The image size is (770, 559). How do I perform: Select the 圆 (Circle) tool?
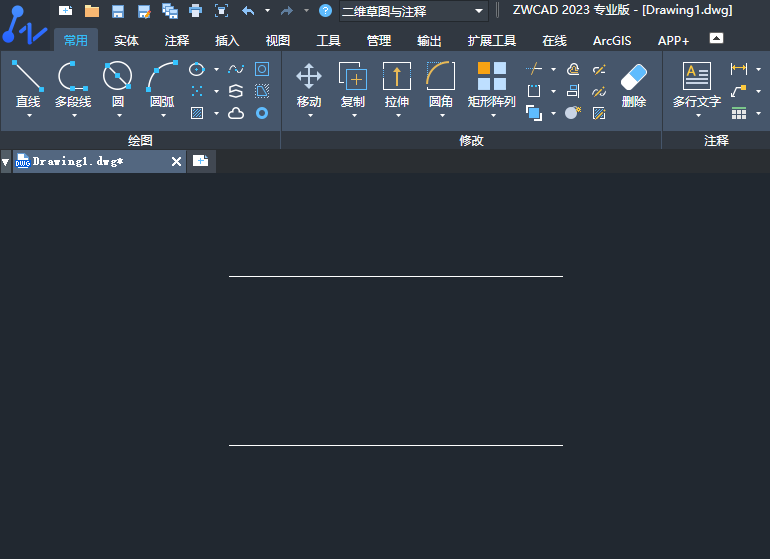click(x=118, y=84)
